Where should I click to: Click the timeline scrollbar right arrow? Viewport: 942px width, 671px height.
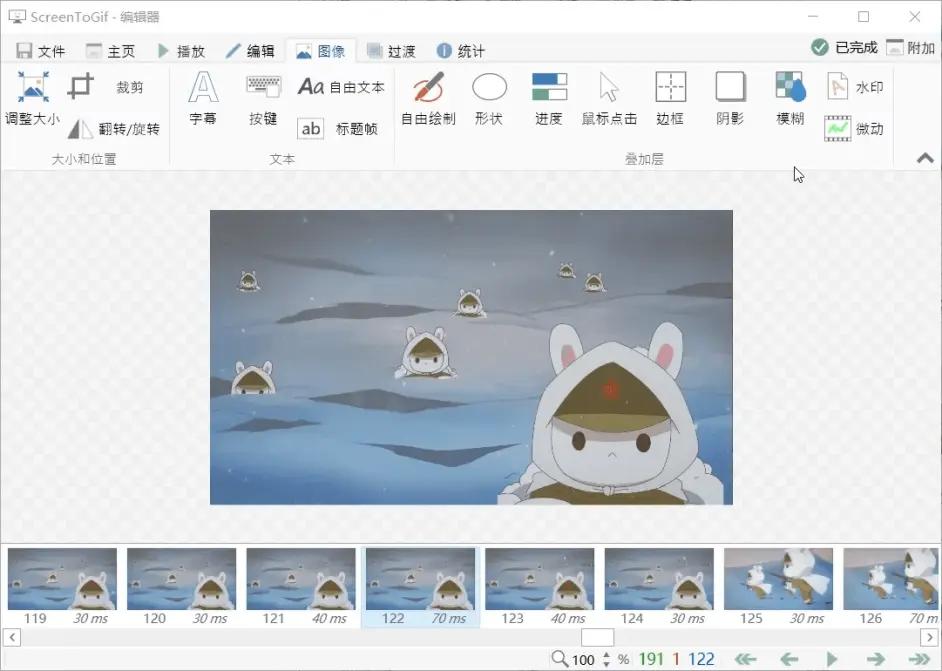(x=929, y=637)
